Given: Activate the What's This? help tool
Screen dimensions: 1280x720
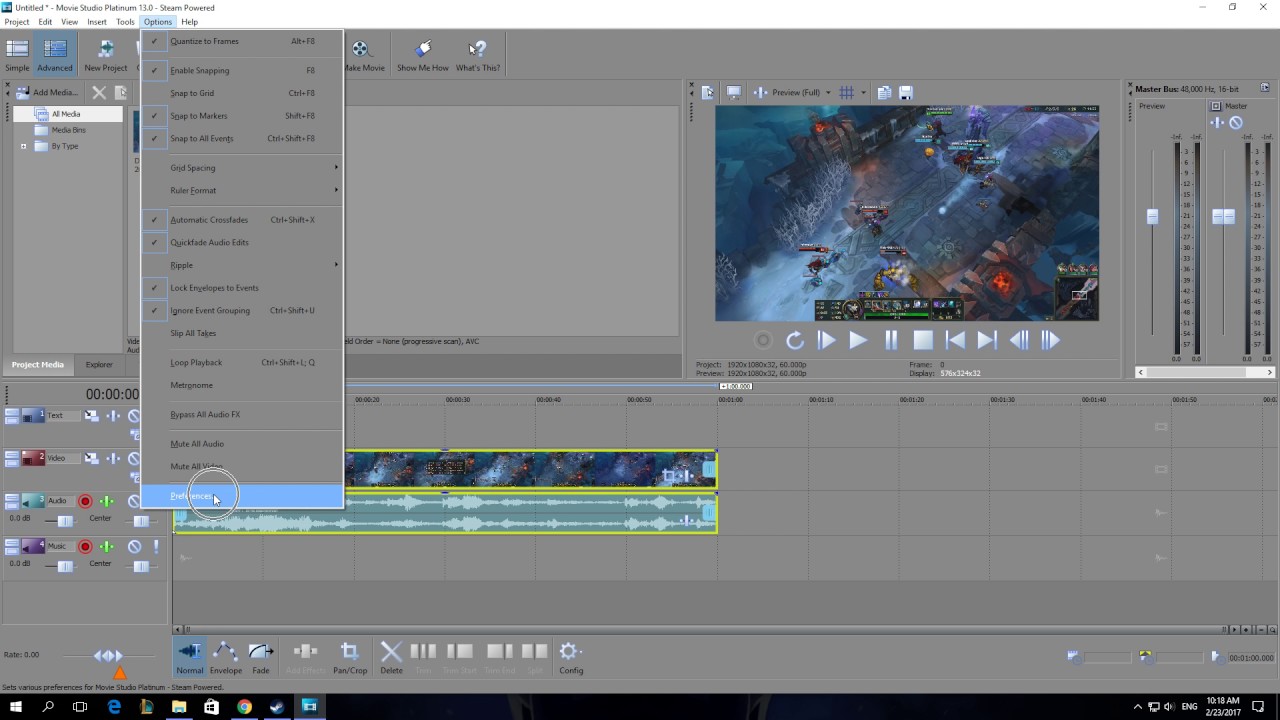Looking at the screenshot, I should (478, 55).
